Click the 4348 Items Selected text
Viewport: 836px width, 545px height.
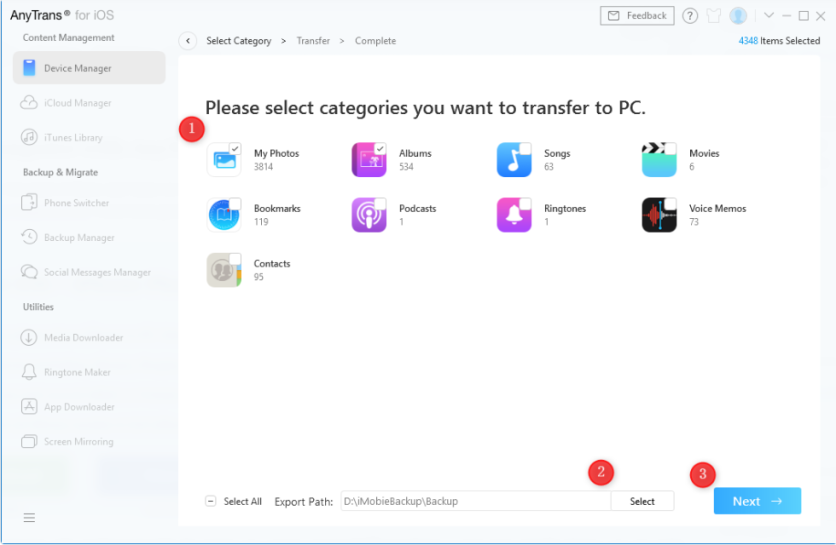coord(779,41)
